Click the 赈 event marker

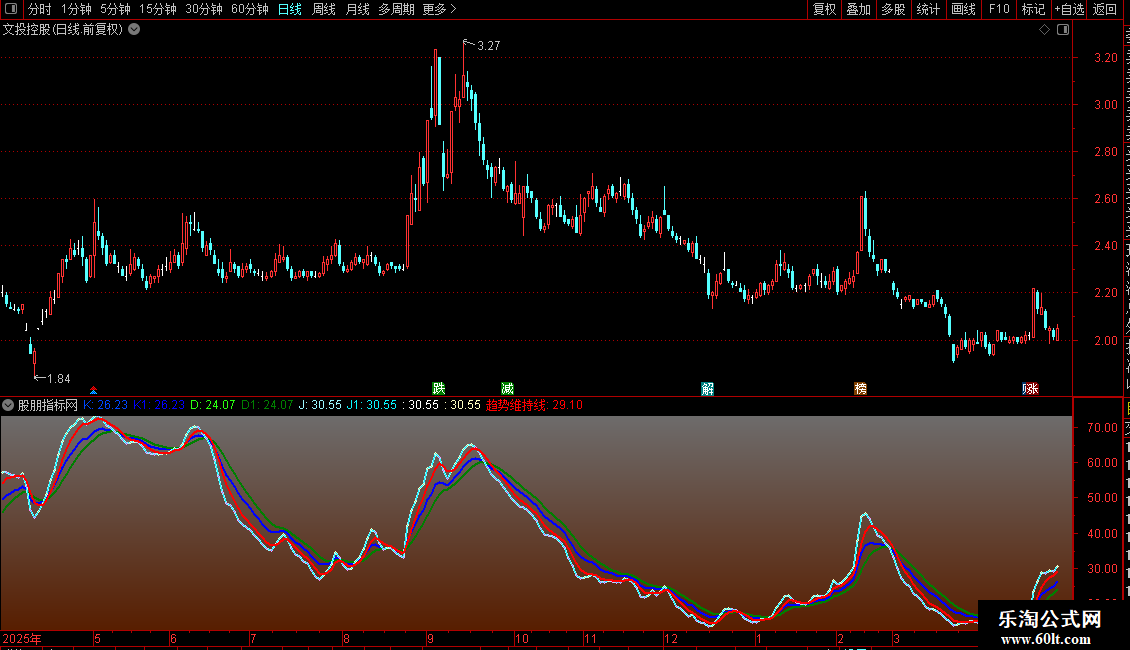pos(1031,388)
